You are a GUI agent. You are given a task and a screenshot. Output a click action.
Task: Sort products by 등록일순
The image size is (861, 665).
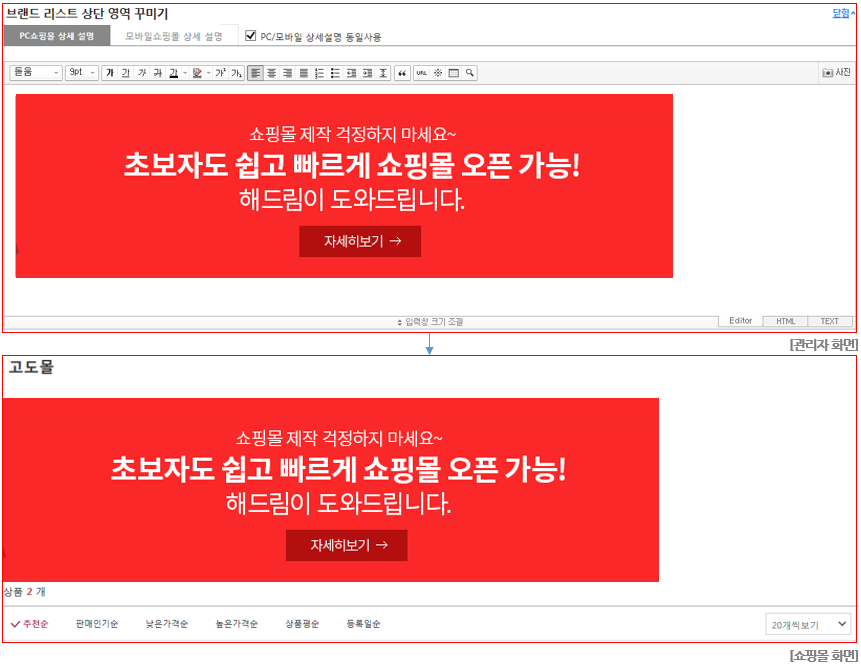364,624
